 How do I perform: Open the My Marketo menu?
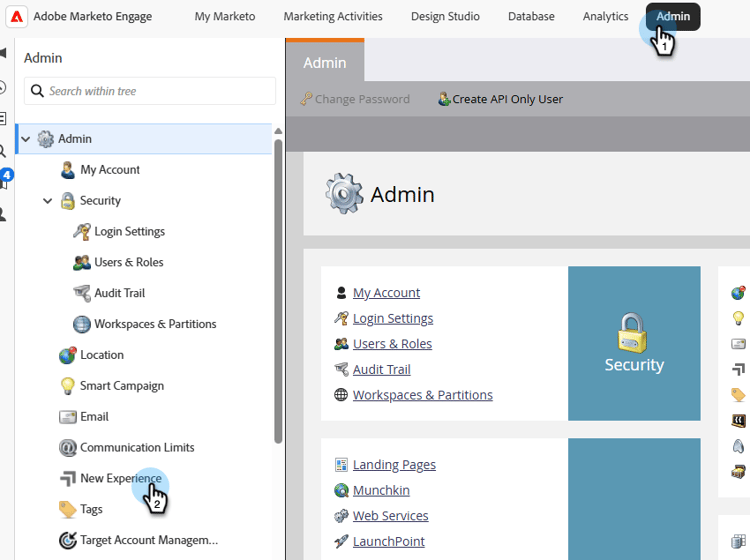[x=225, y=16]
